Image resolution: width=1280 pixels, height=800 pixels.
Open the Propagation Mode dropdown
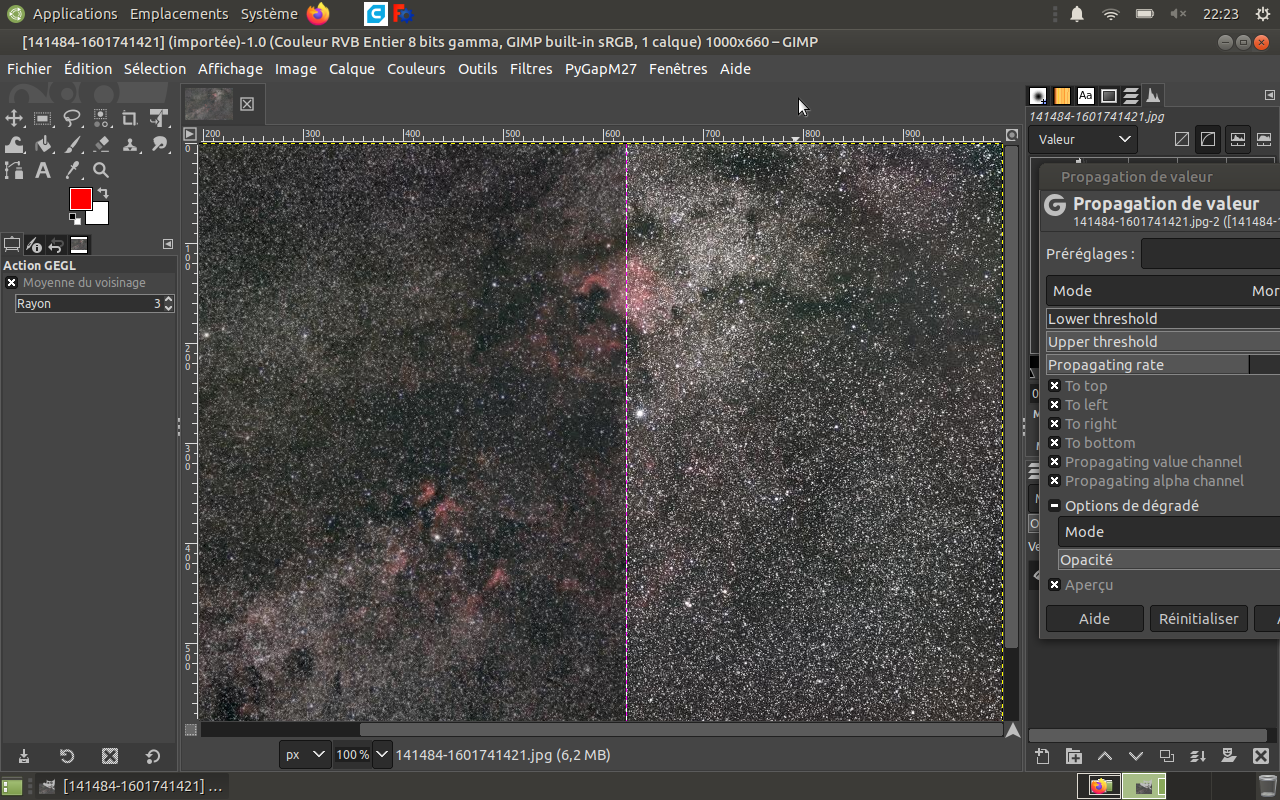coord(1163,291)
